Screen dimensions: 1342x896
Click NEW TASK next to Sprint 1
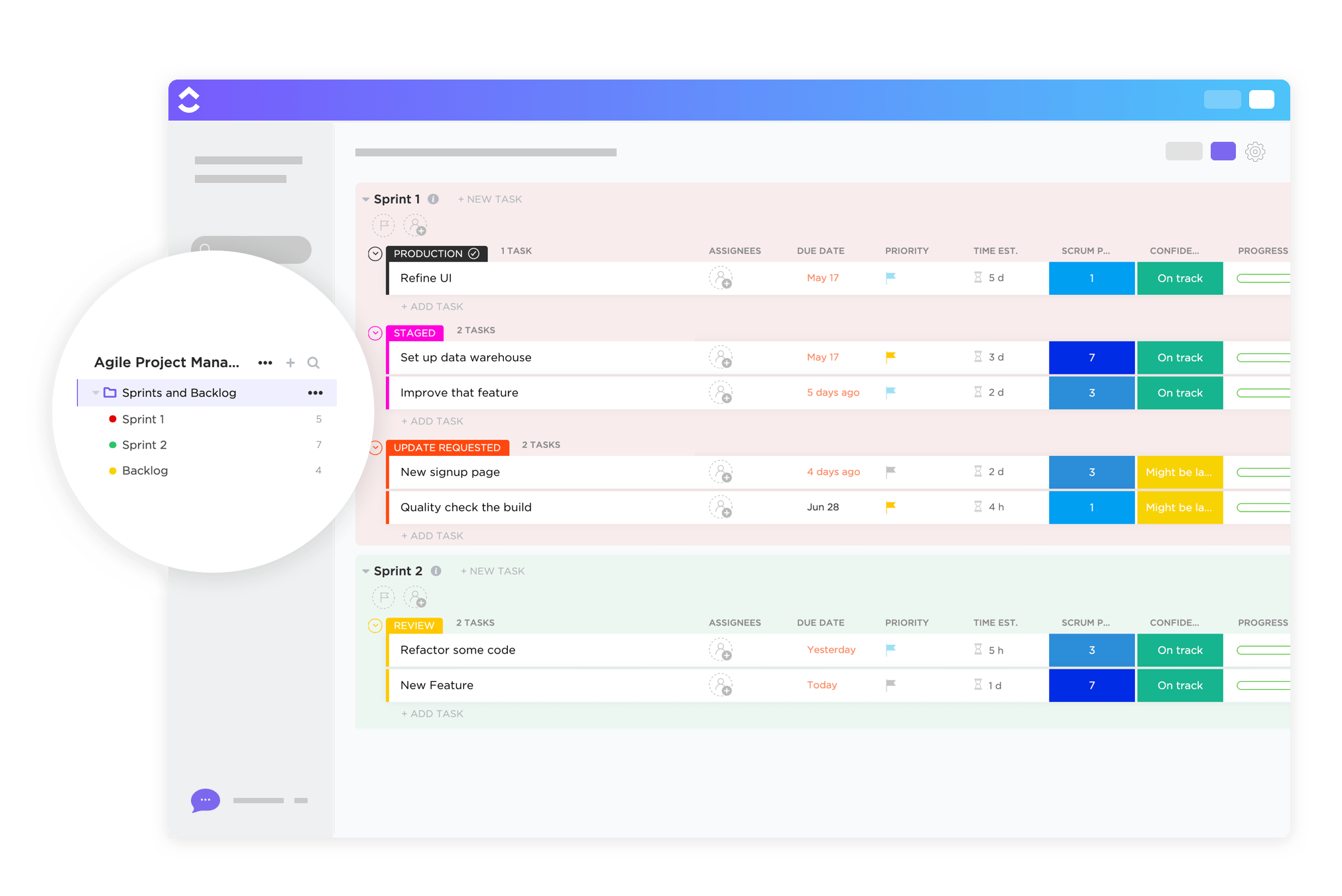tap(490, 199)
